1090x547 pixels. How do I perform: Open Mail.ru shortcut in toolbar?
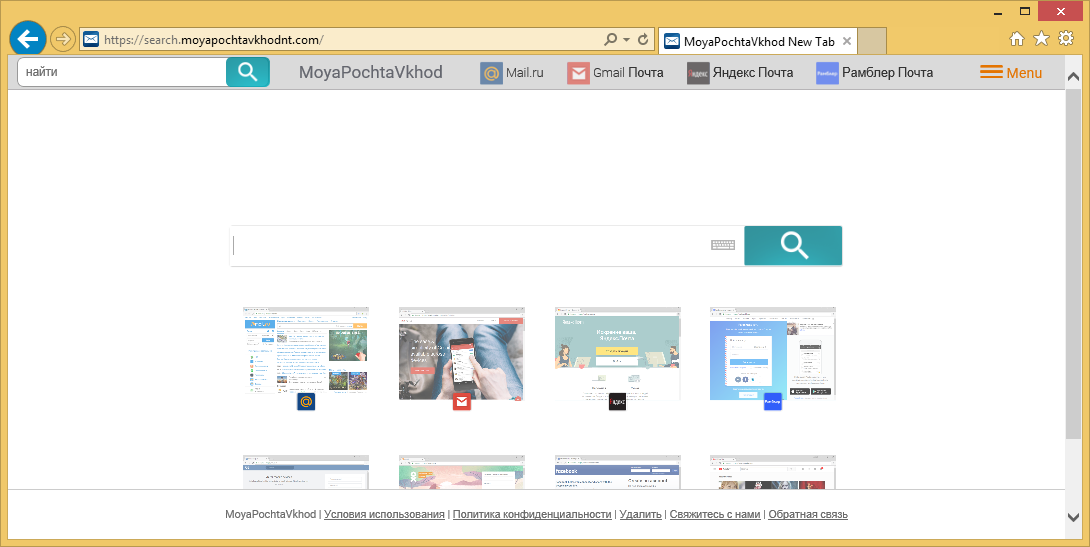(512, 73)
